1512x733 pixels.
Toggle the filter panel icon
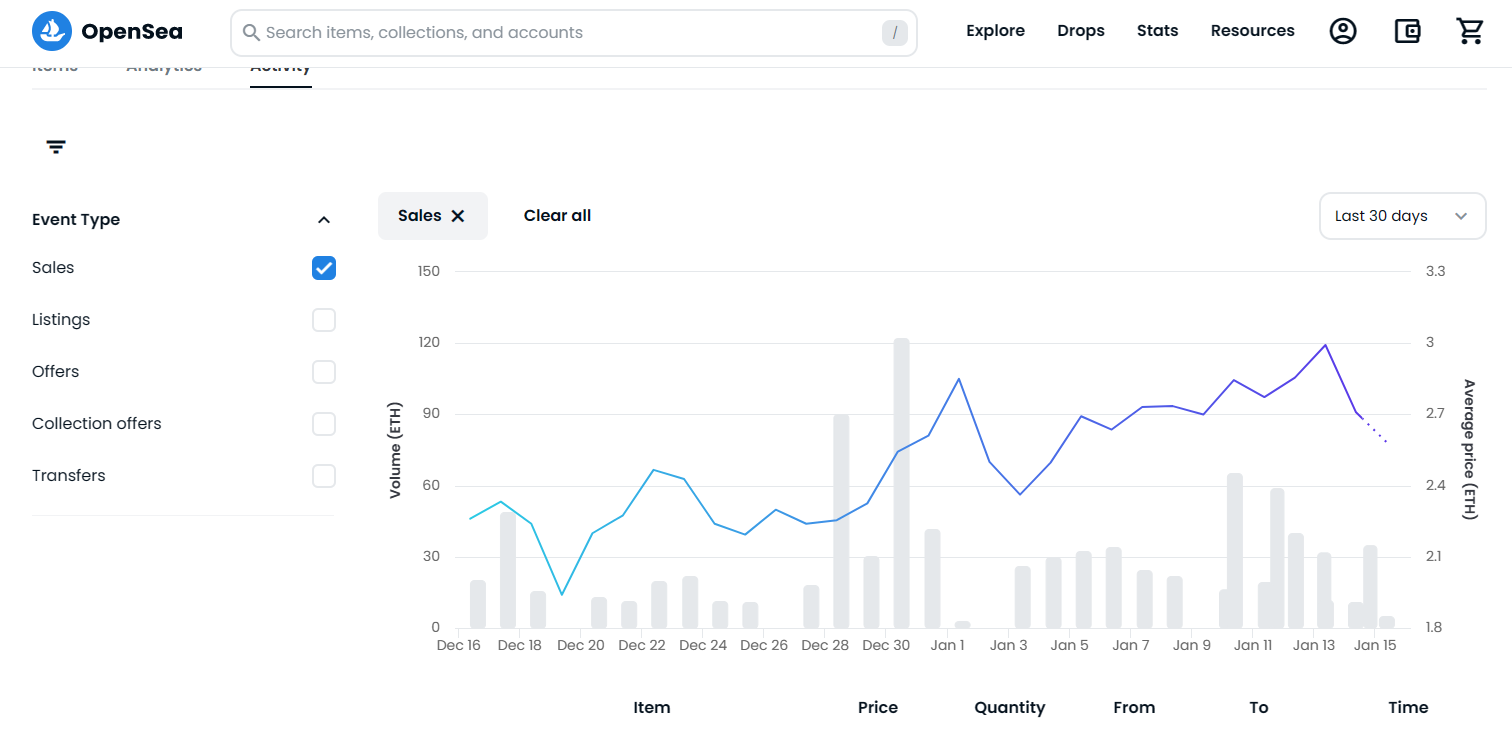coord(56,147)
